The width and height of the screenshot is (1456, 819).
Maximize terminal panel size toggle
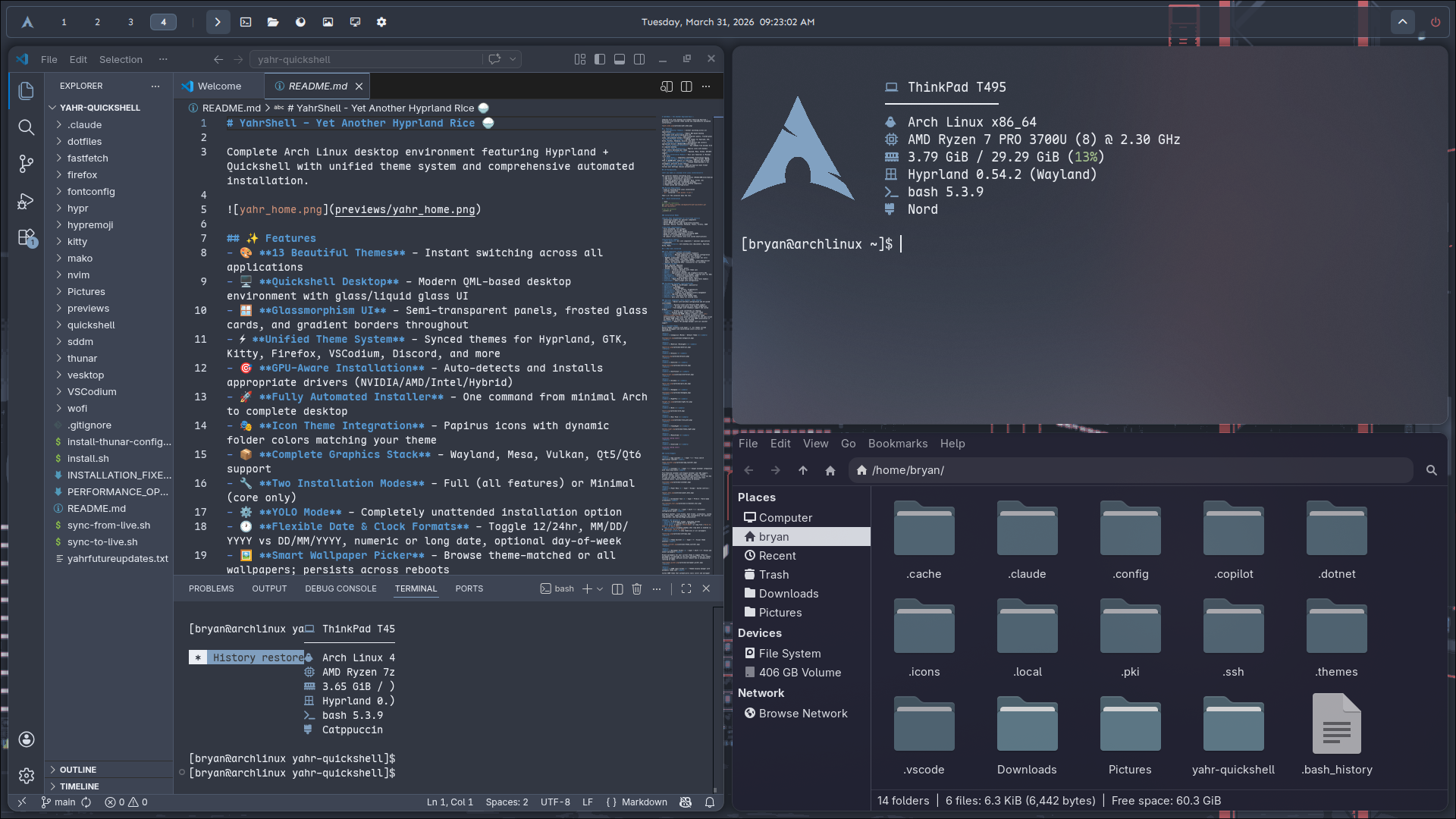point(686,588)
